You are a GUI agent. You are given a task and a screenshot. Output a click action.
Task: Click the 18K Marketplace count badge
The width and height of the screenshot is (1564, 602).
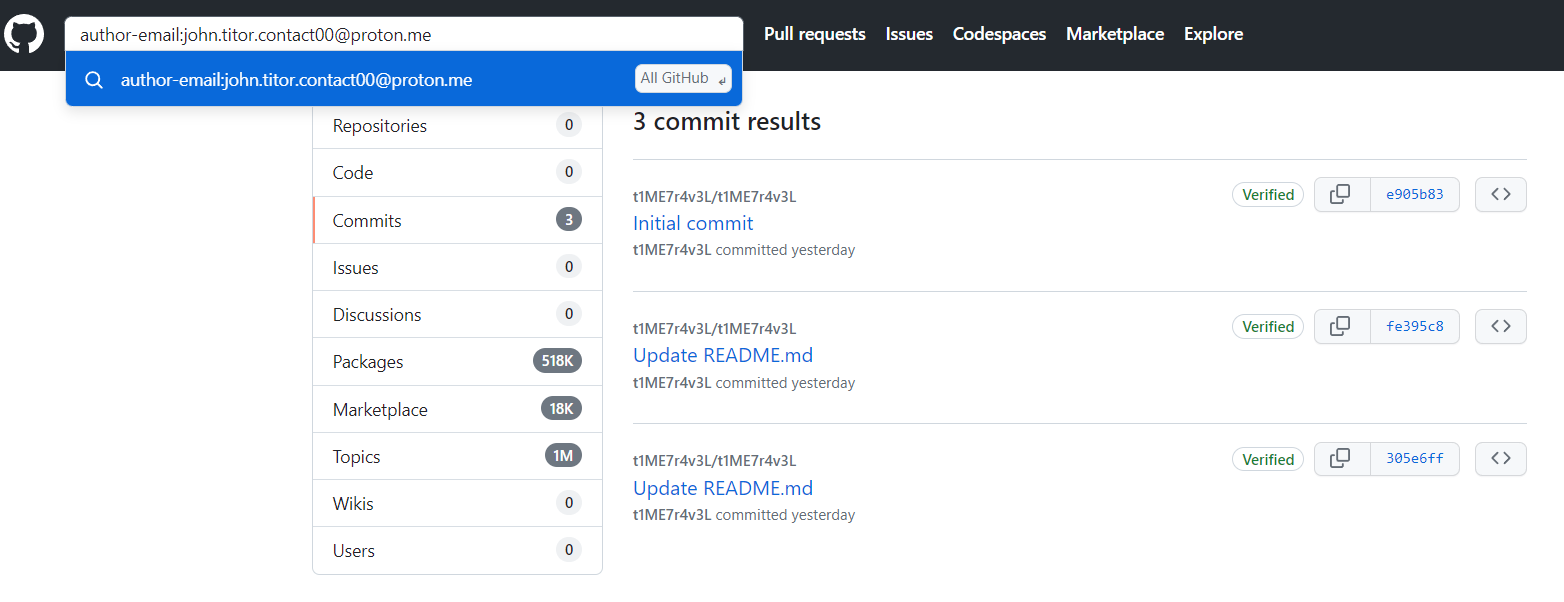click(x=561, y=409)
